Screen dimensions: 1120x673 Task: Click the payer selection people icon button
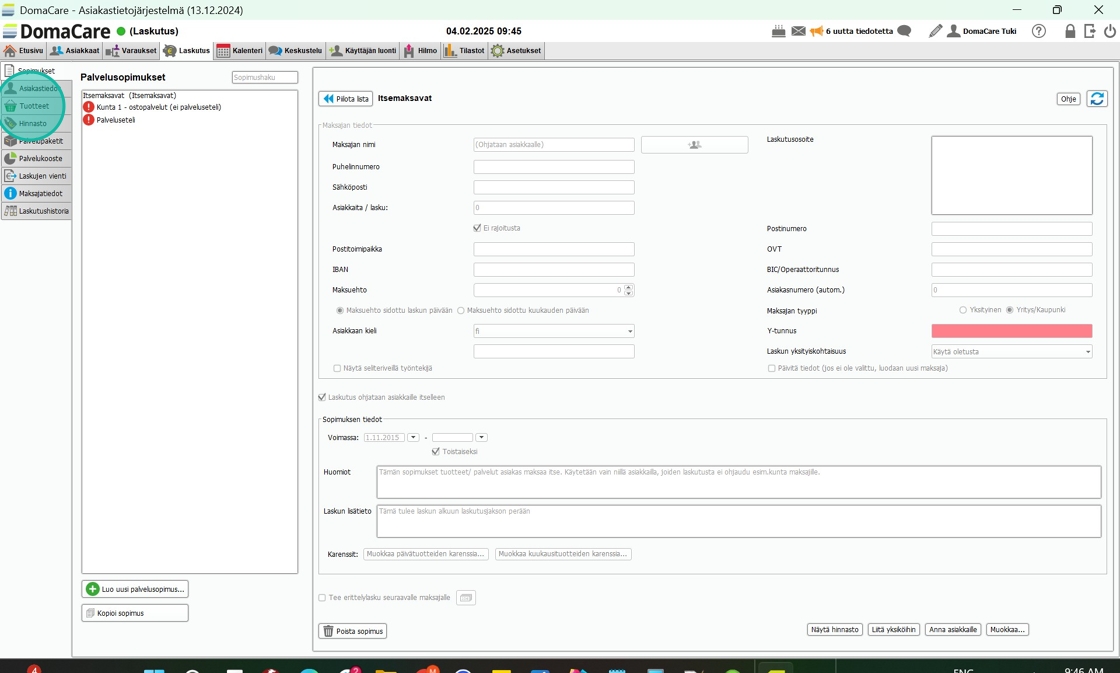[694, 144]
